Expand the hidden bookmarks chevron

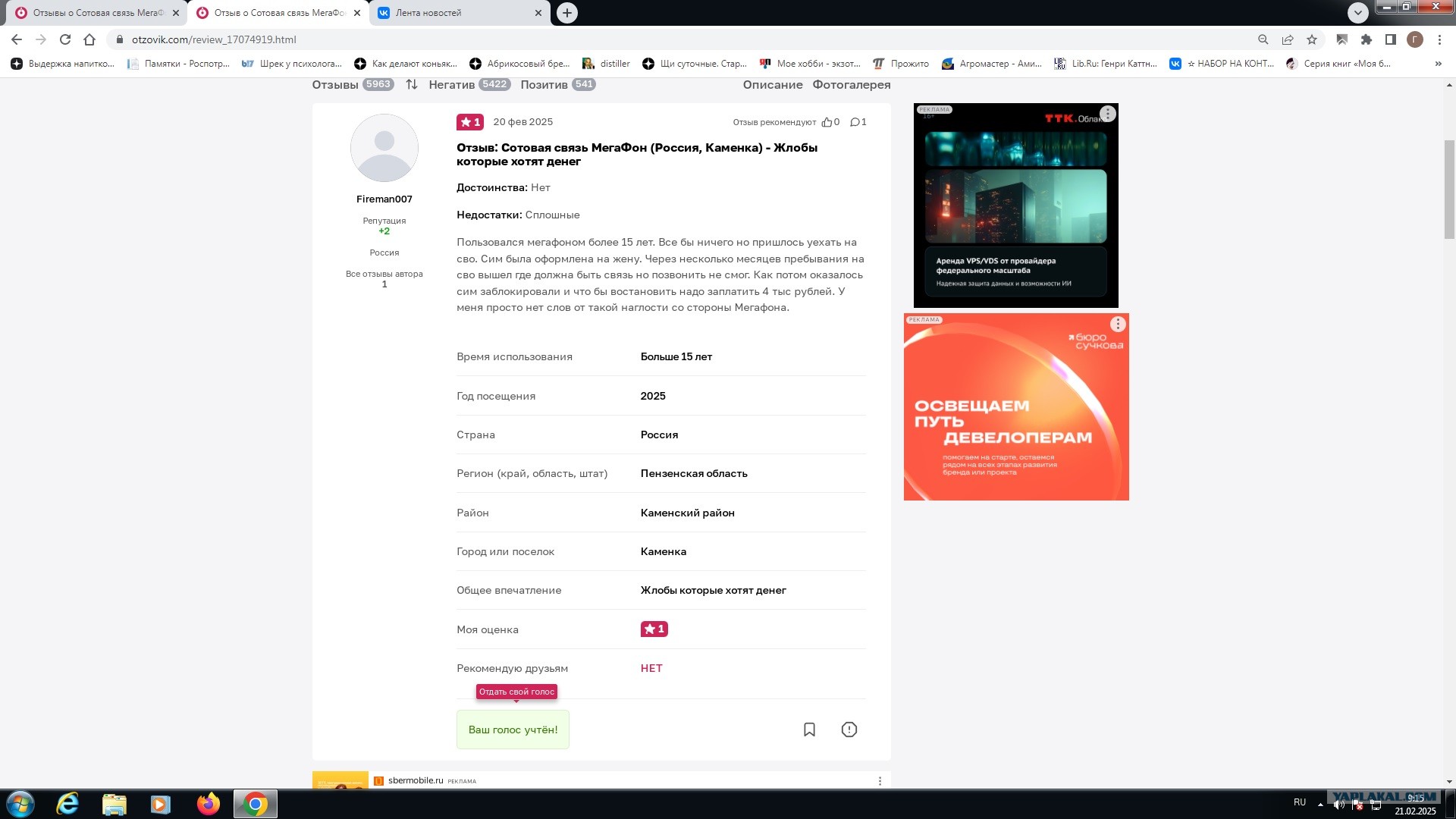click(x=1438, y=64)
